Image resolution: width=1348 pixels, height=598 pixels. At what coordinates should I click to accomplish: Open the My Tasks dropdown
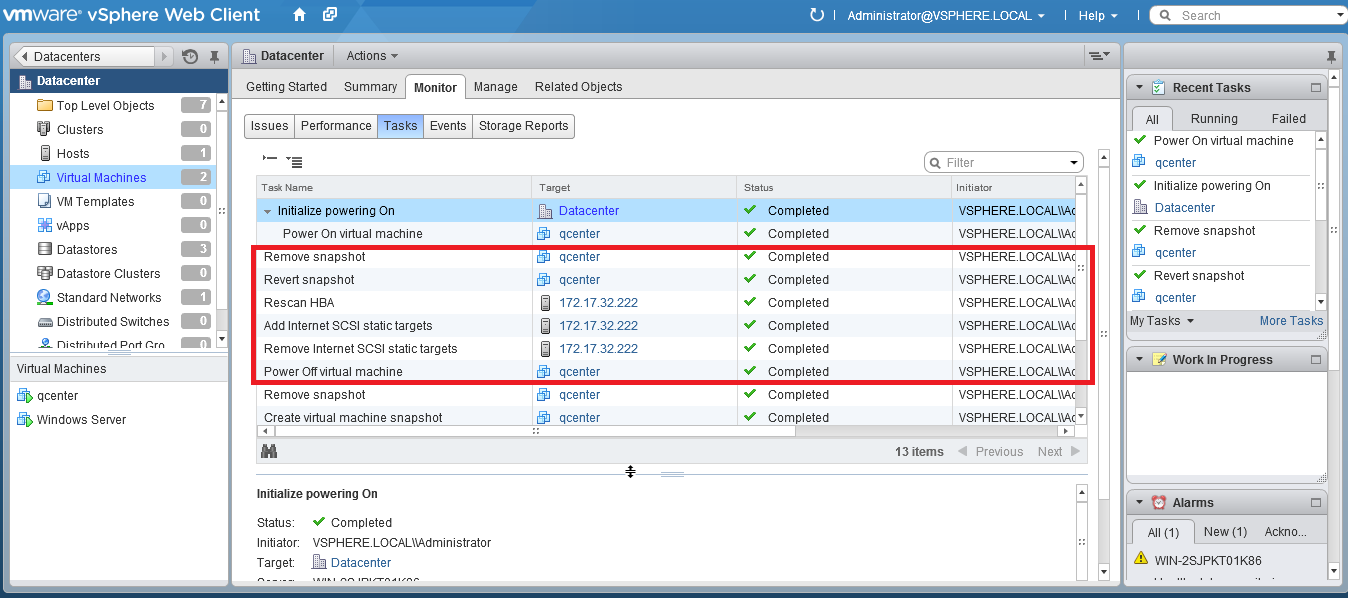[1162, 321]
